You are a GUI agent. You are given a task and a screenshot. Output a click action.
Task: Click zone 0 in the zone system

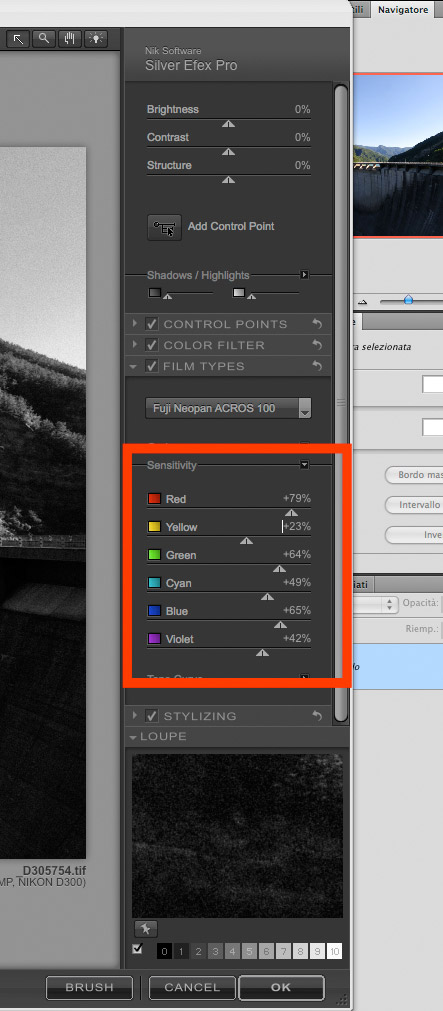pos(164,952)
